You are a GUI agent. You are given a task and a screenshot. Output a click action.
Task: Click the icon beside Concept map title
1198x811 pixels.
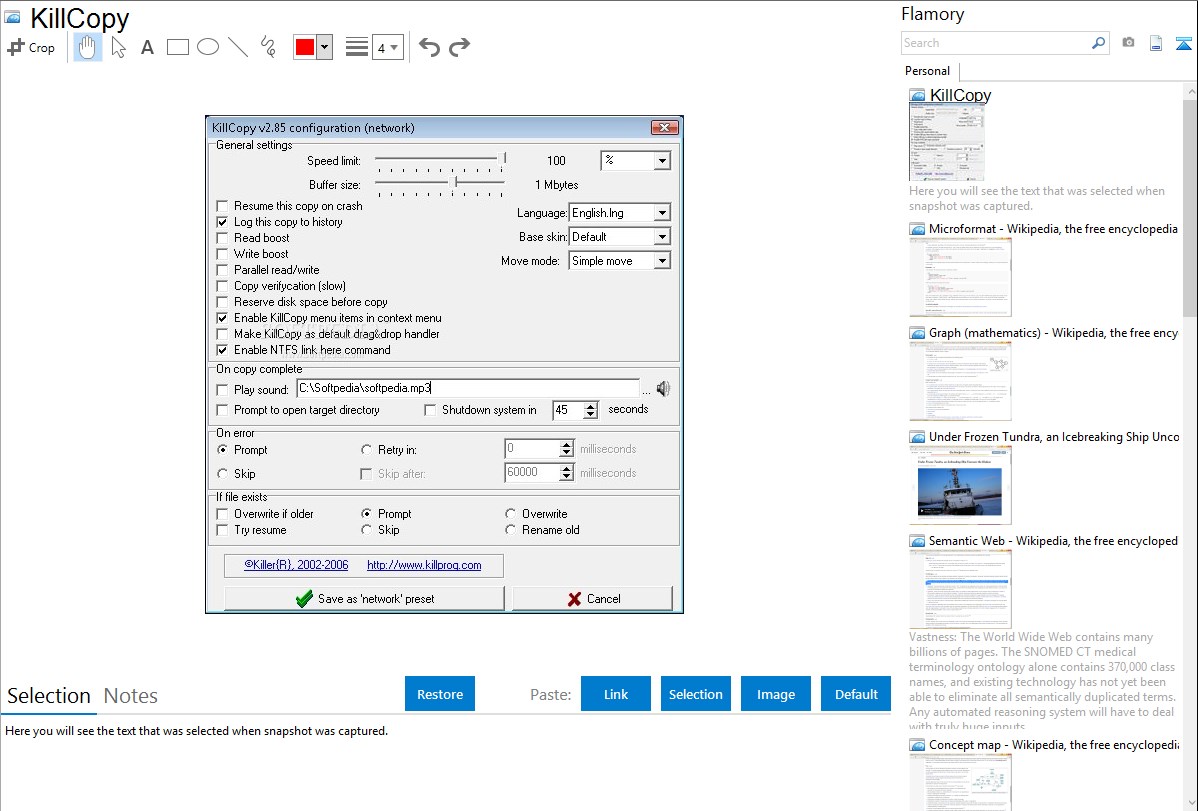[x=917, y=745]
